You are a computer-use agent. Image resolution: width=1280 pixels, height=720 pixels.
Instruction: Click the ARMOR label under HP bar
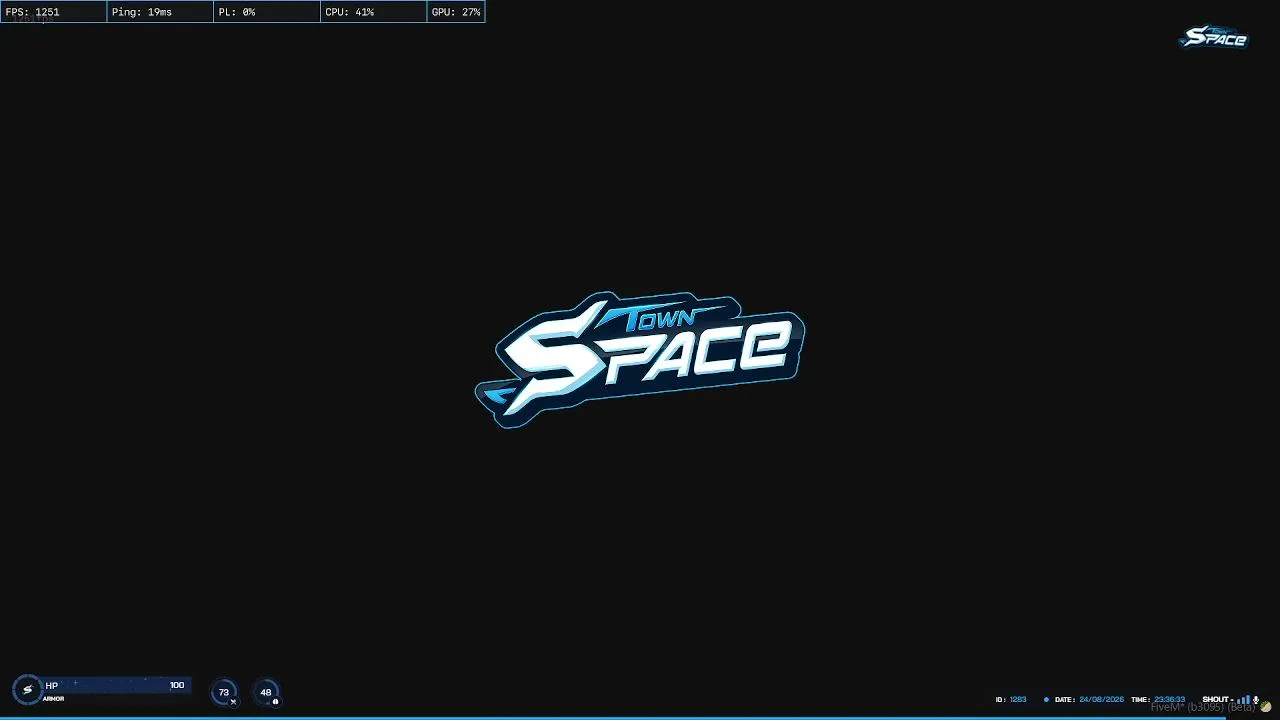pos(53,699)
